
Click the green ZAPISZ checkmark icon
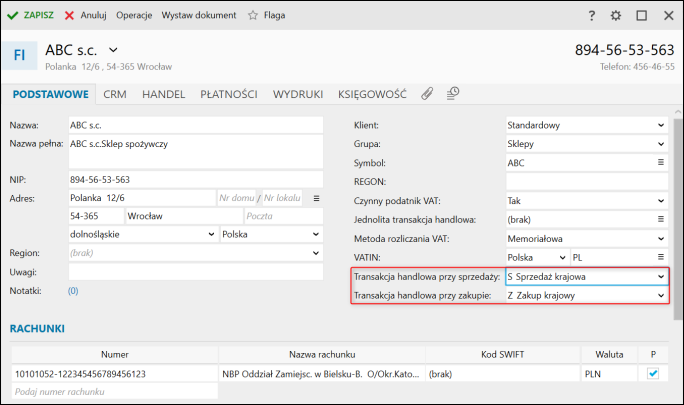point(13,15)
